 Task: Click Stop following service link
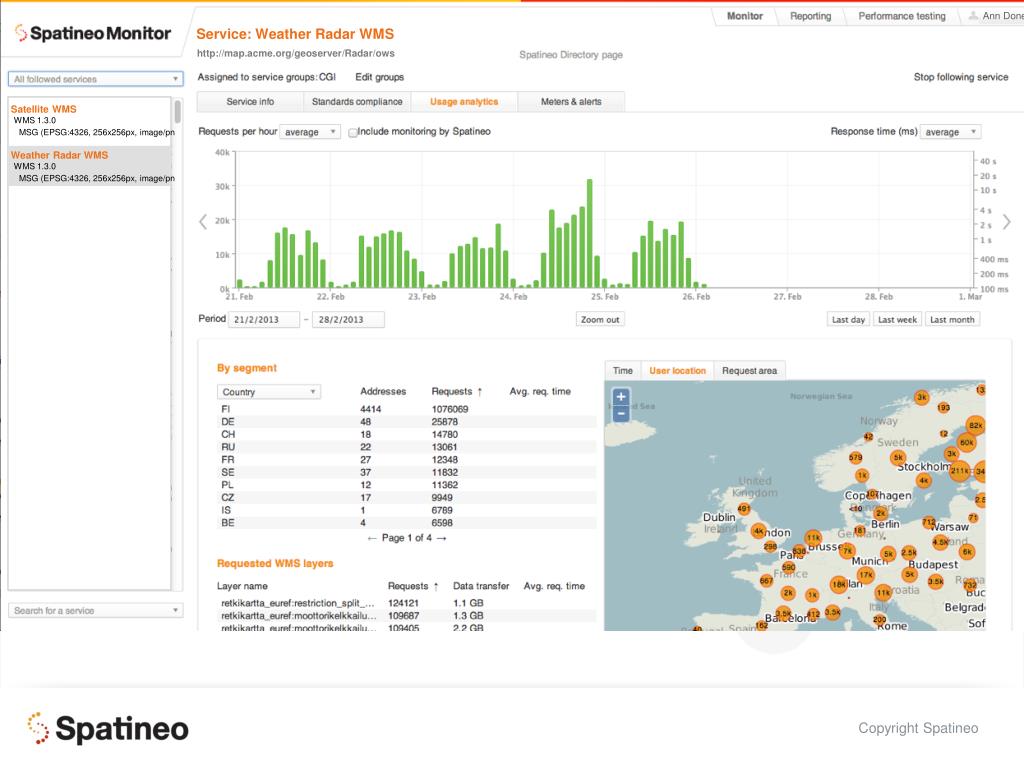(x=961, y=77)
